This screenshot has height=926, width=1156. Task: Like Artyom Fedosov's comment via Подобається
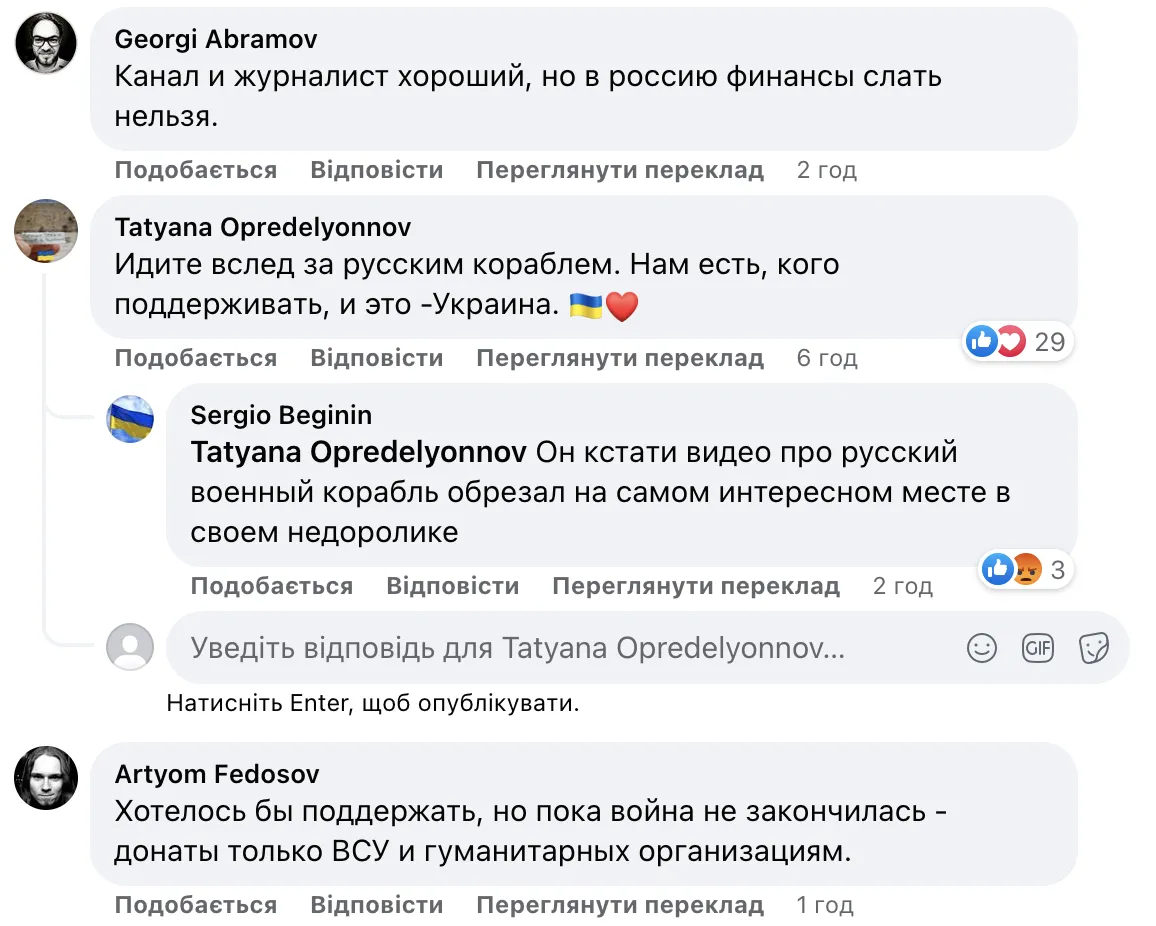[196, 903]
